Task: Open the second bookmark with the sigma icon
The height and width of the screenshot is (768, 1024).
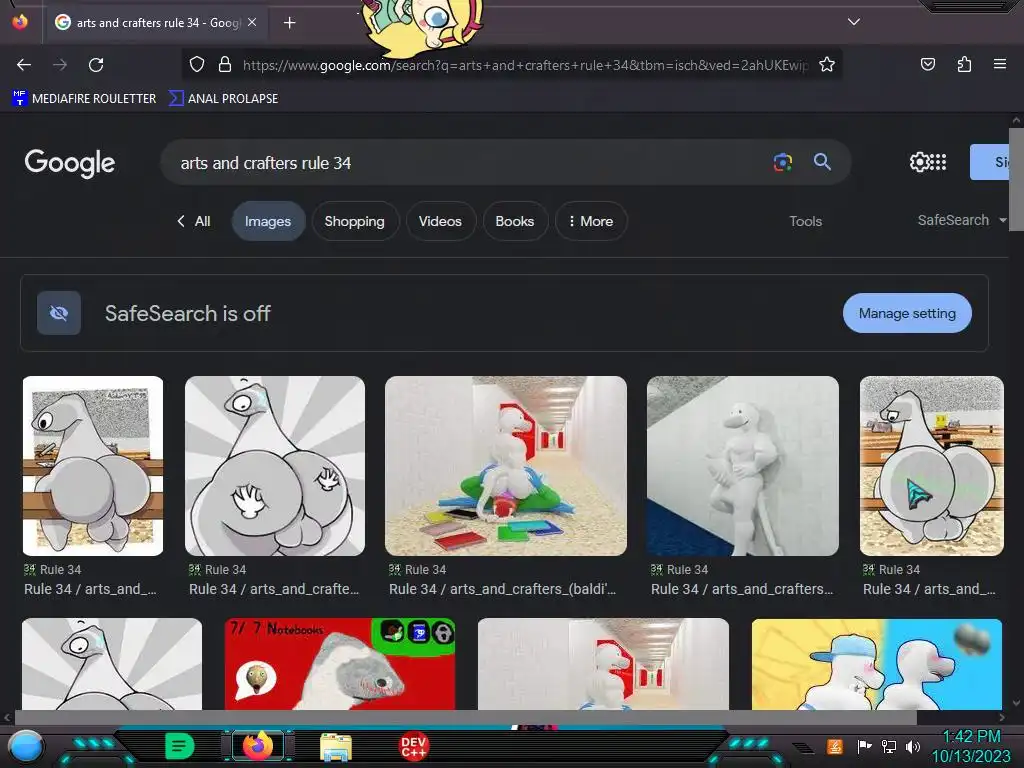Action: pyautogui.click(x=224, y=99)
